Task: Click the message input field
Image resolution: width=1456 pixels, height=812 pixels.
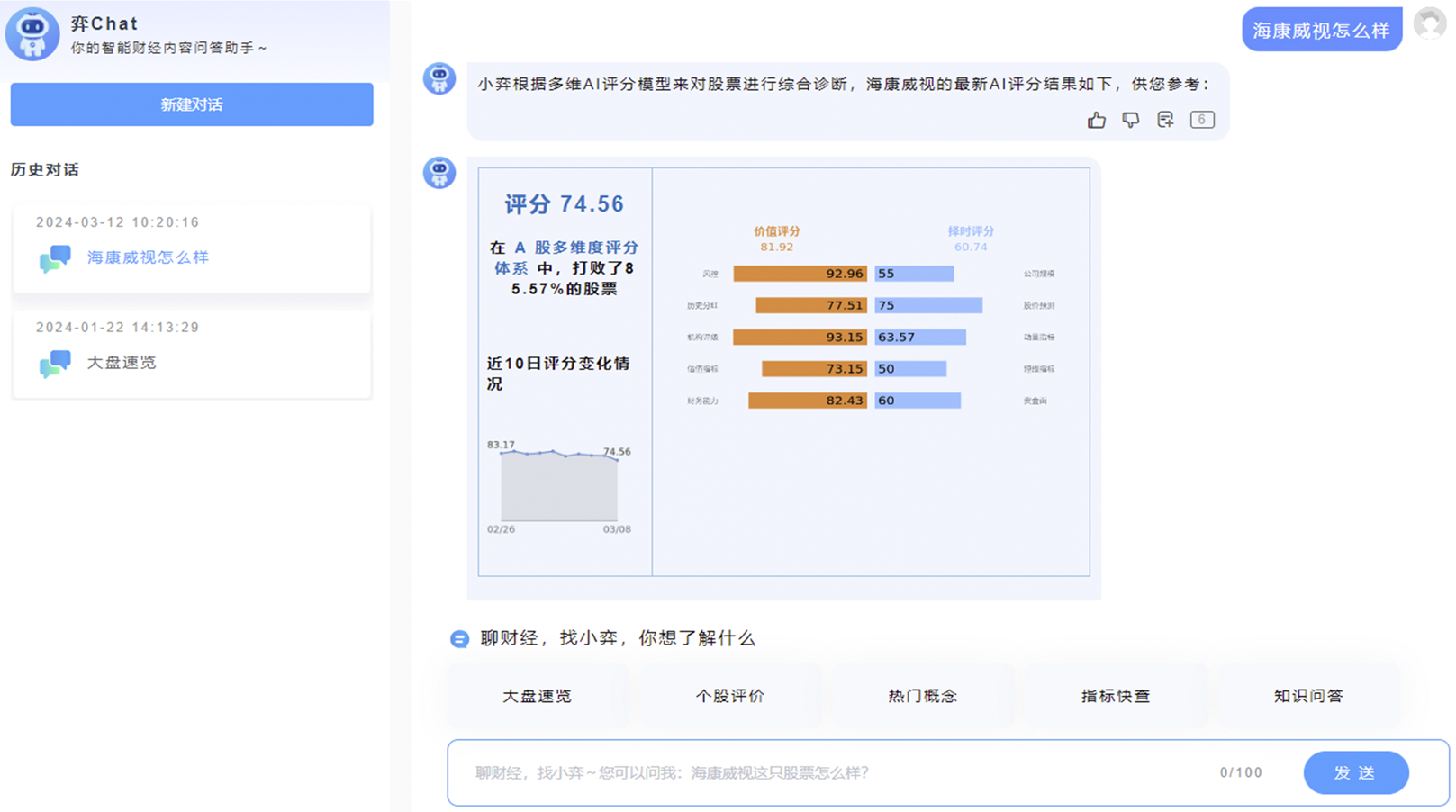Action: coord(828,772)
